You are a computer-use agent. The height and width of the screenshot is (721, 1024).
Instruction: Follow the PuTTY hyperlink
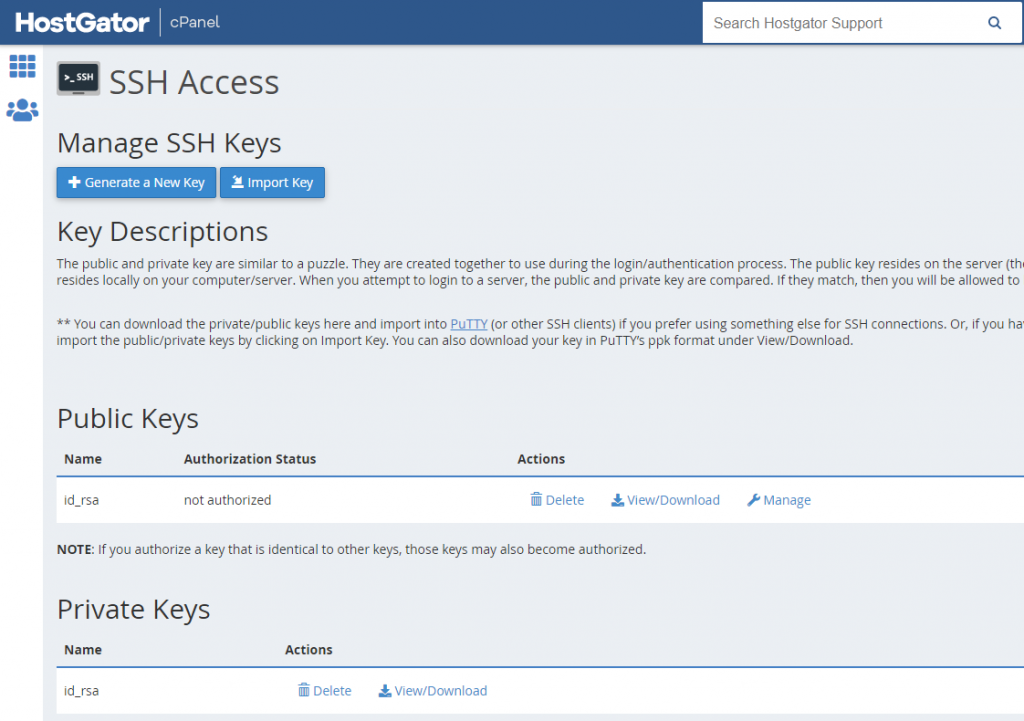pyautogui.click(x=469, y=324)
